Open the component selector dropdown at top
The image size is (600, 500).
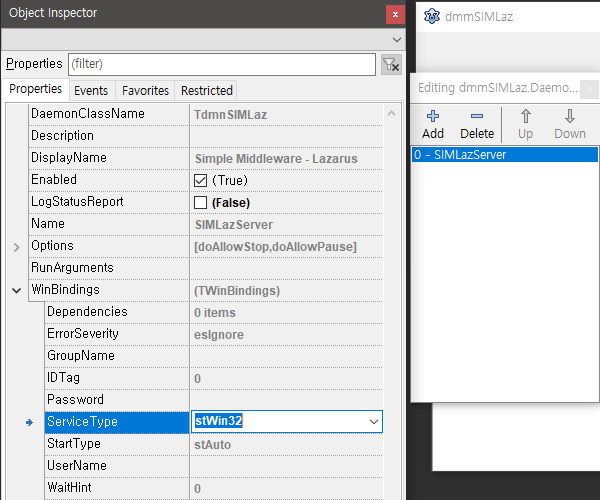coord(396,39)
